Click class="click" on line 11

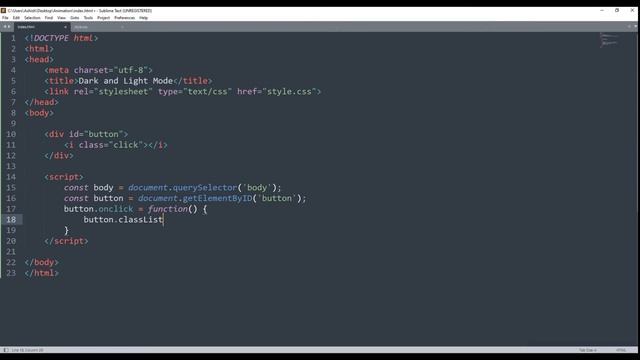tap(111, 145)
